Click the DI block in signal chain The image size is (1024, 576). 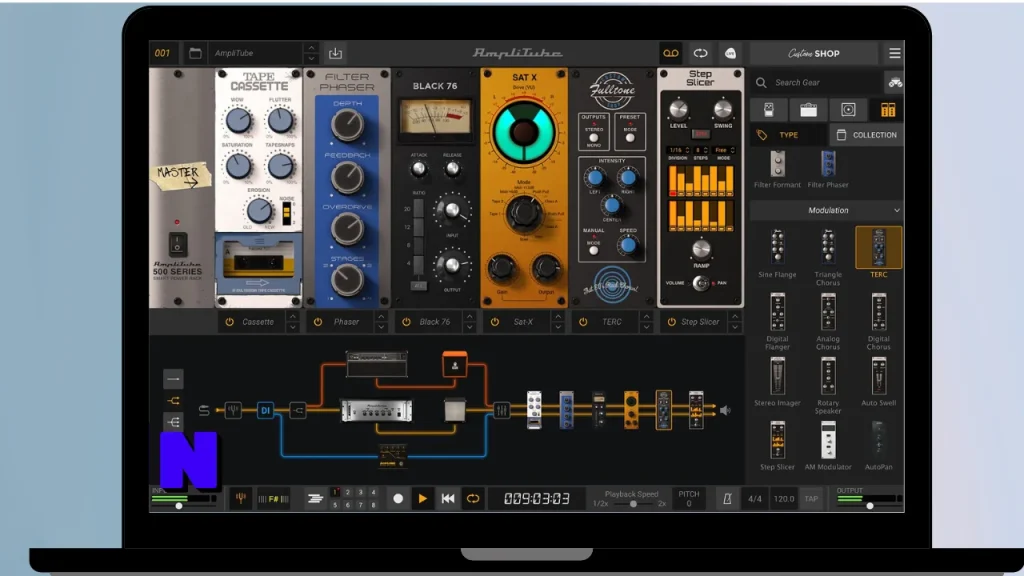pos(265,411)
